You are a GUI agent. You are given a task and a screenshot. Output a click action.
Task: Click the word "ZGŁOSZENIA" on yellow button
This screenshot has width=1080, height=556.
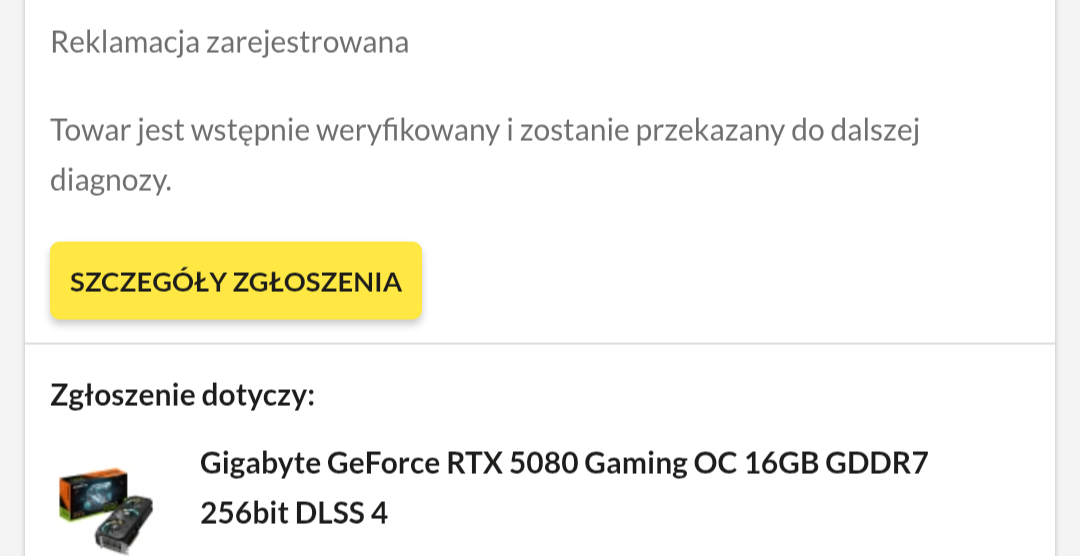click(x=317, y=282)
